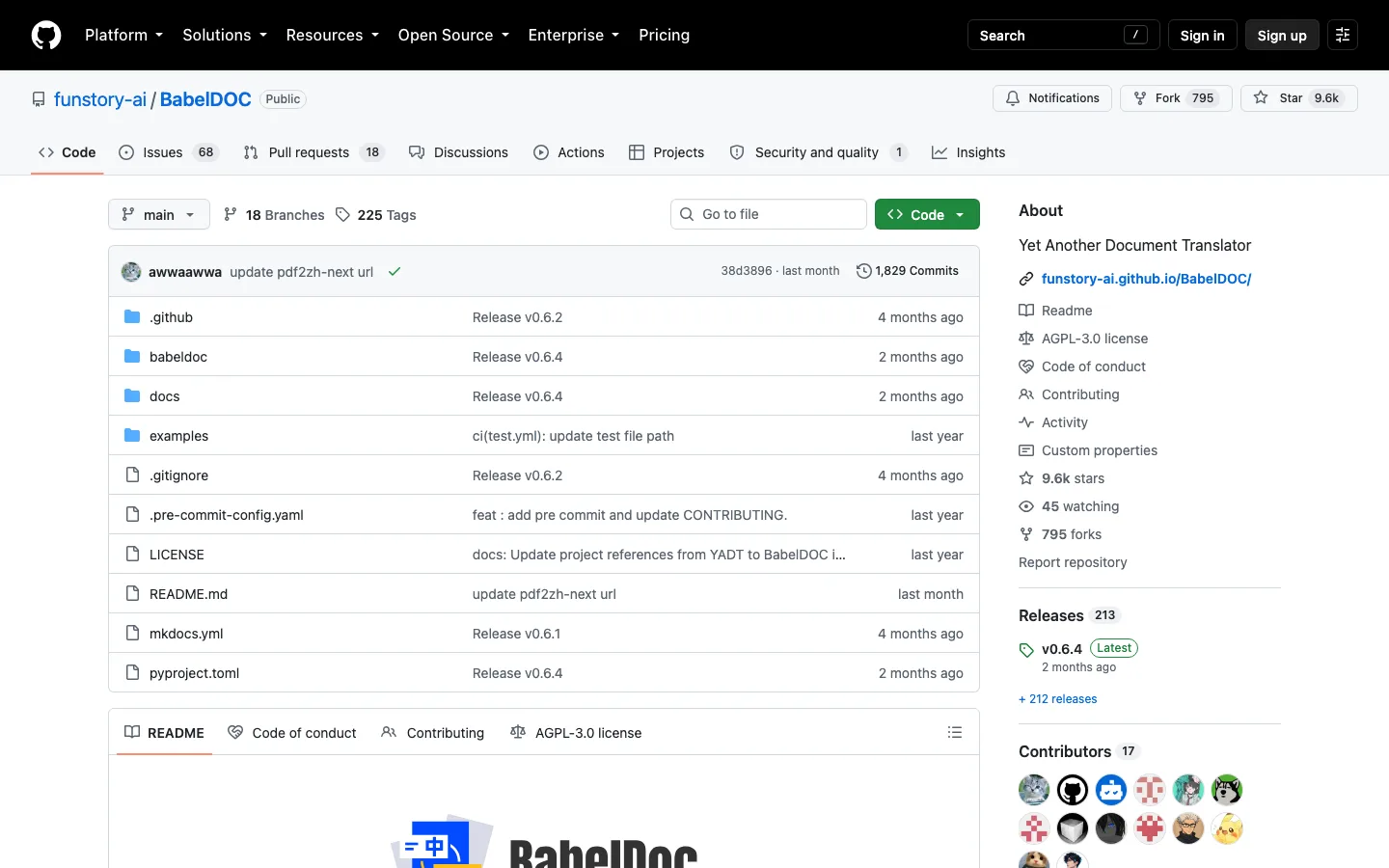Image resolution: width=1389 pixels, height=868 pixels.
Task: Open the .pre-commit-config.yaml file
Action: click(227, 515)
